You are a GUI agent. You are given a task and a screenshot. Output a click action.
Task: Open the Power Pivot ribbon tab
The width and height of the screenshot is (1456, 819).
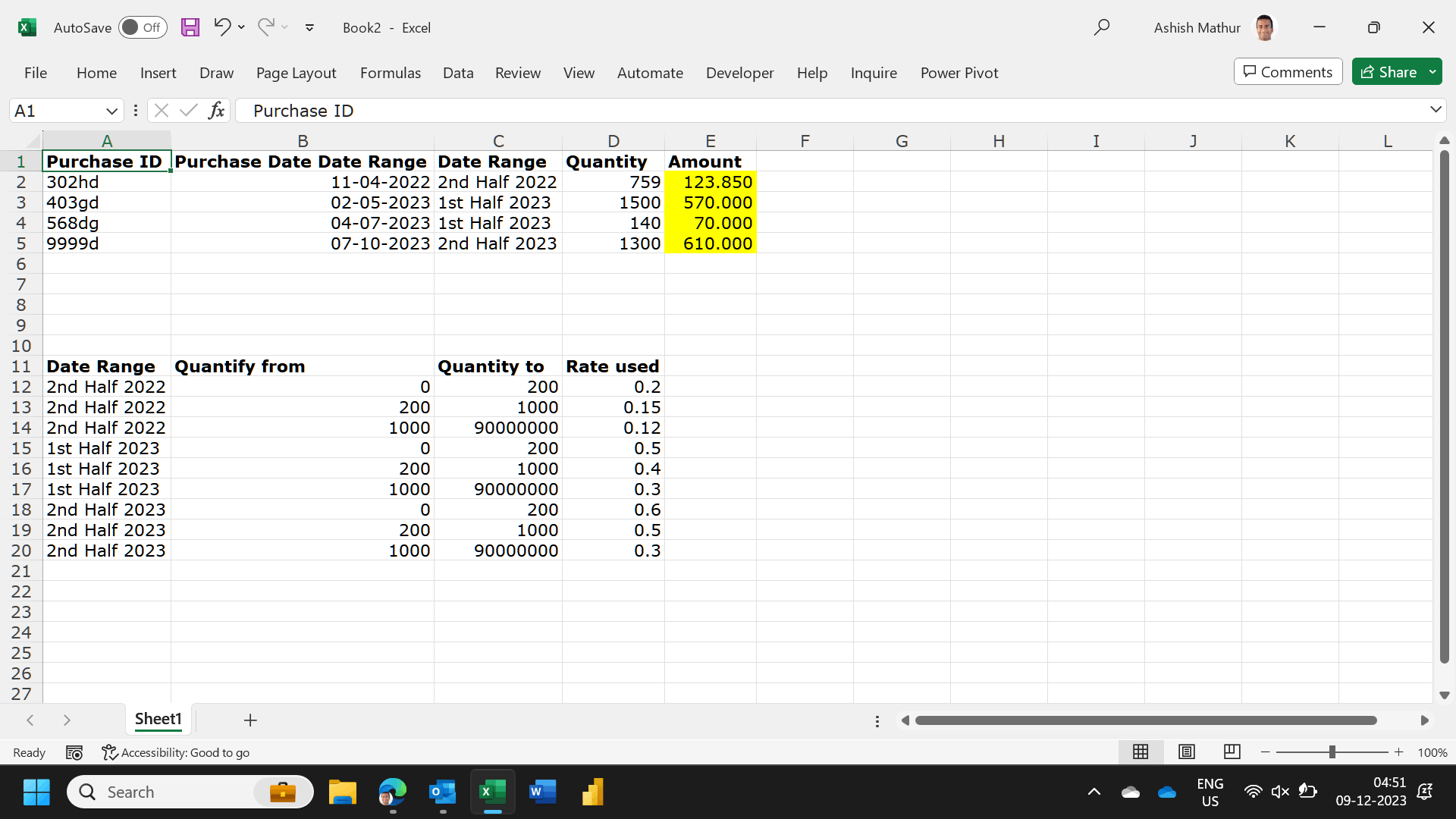click(x=959, y=73)
